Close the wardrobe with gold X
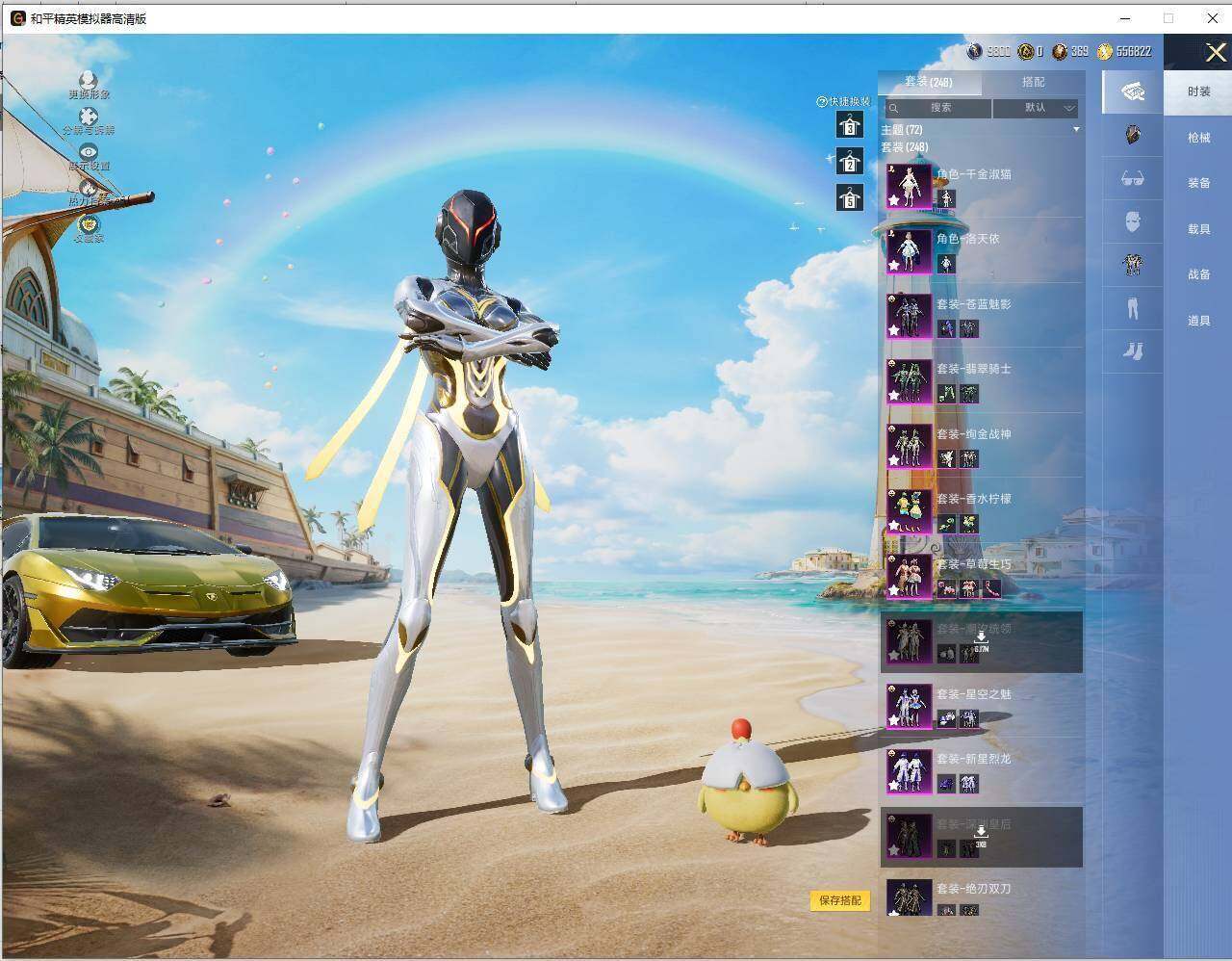The width and height of the screenshot is (1232, 961). tap(1216, 53)
